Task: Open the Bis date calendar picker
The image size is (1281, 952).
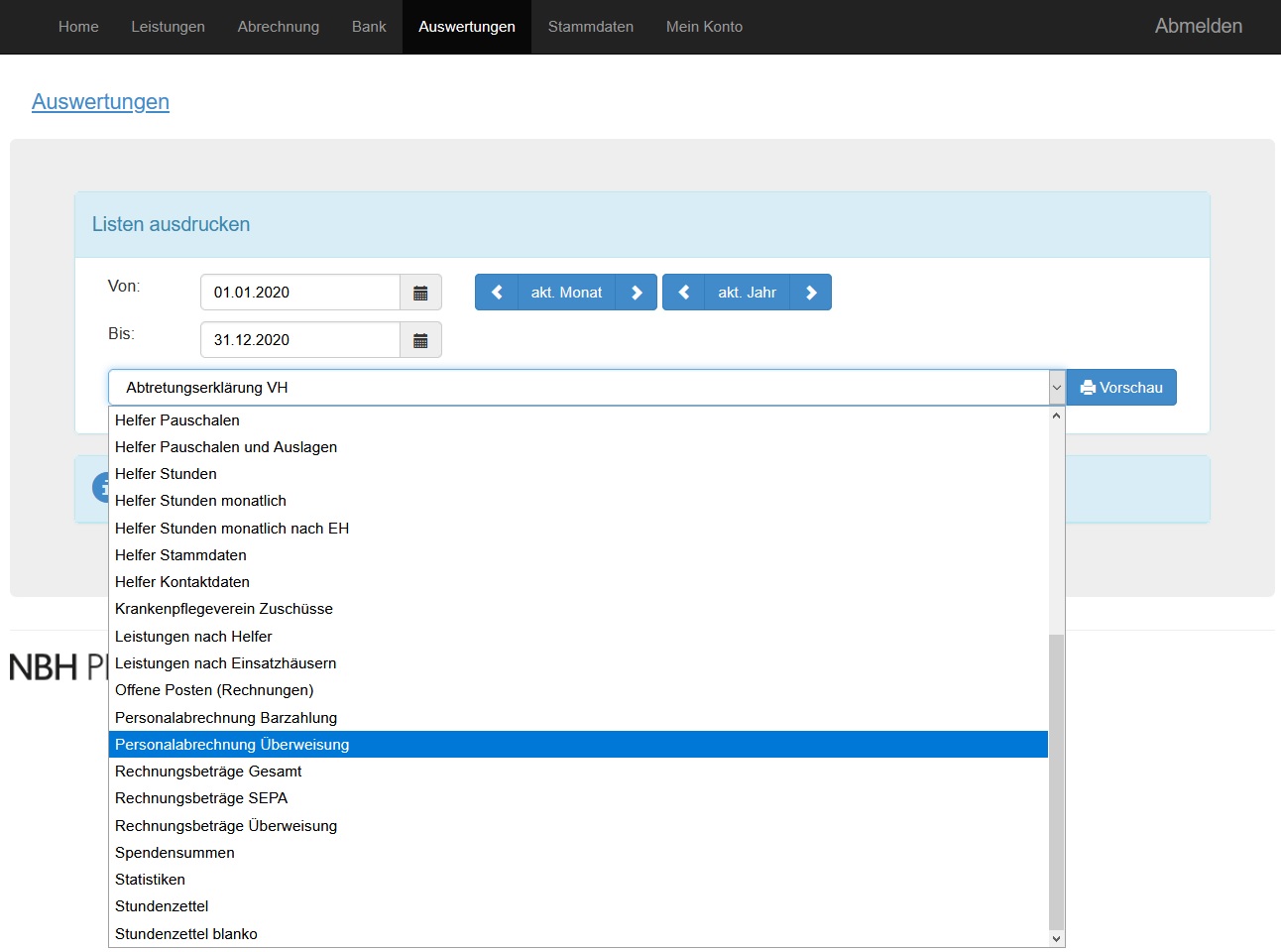Action: (420, 340)
